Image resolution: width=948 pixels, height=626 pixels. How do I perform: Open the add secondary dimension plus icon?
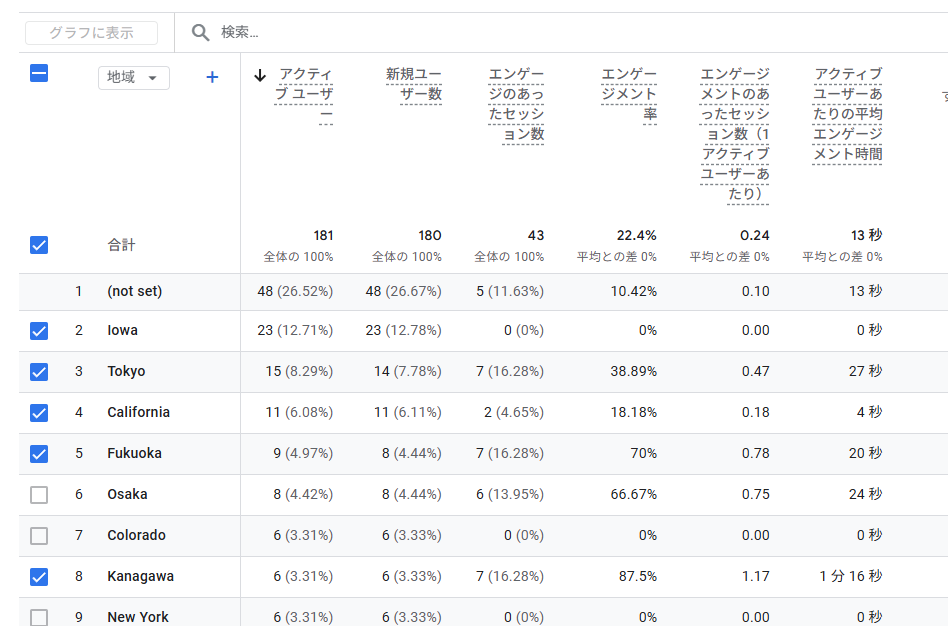tap(211, 77)
